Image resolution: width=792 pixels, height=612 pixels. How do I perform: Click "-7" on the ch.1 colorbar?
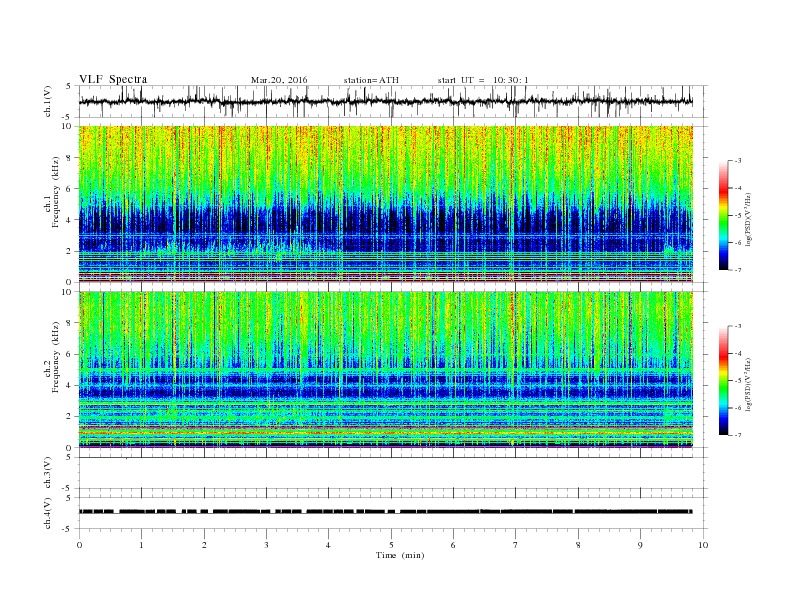738,270
